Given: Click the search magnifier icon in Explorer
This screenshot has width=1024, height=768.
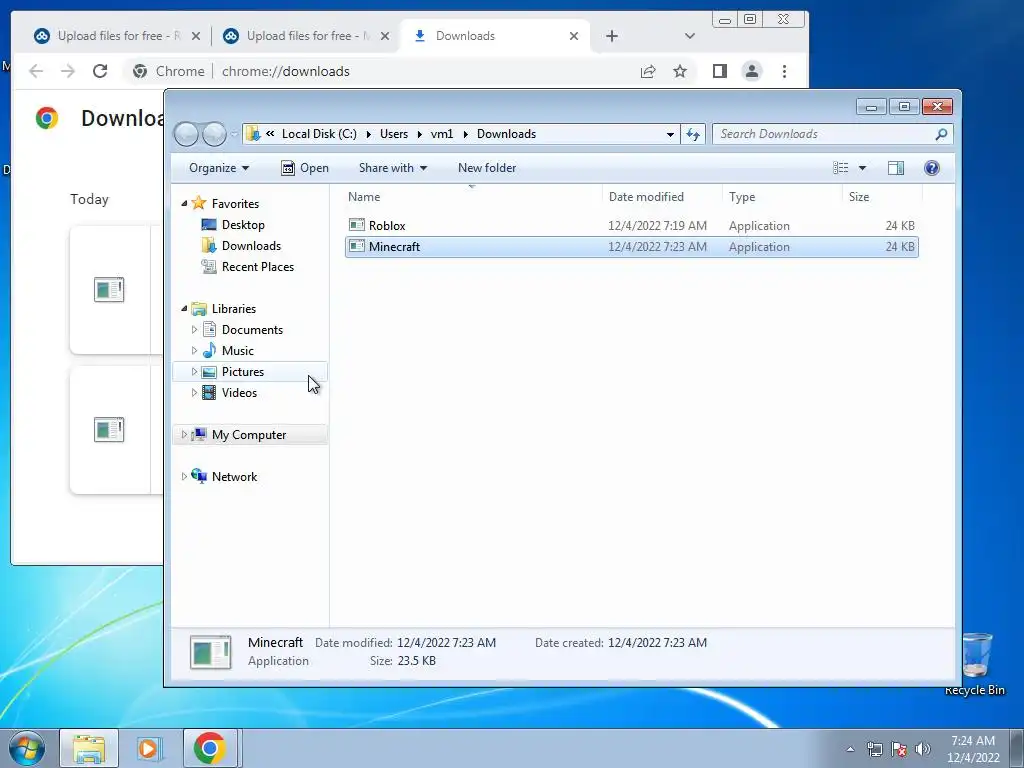Looking at the screenshot, I should pos(941,134).
